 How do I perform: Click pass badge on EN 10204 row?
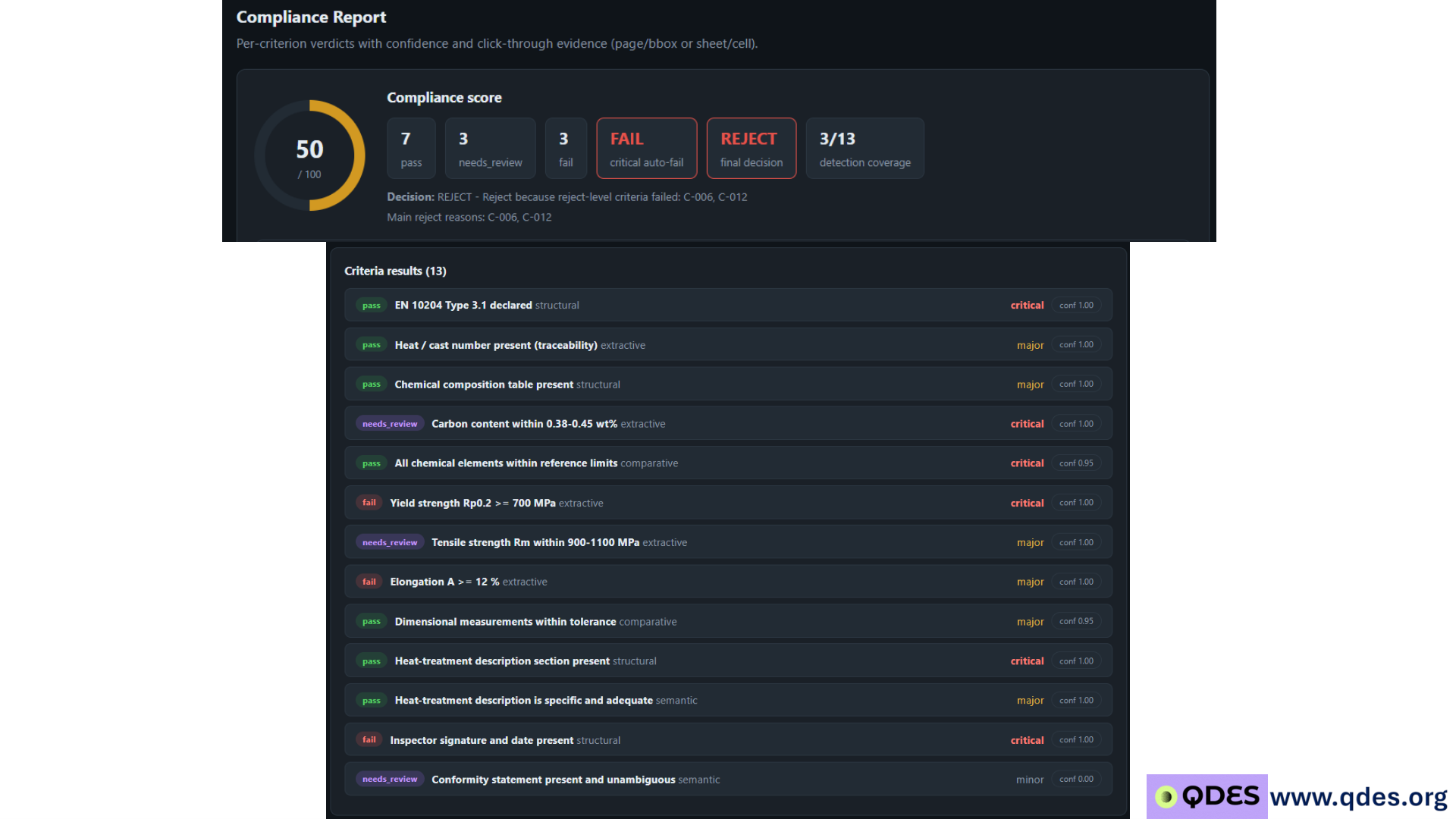372,305
